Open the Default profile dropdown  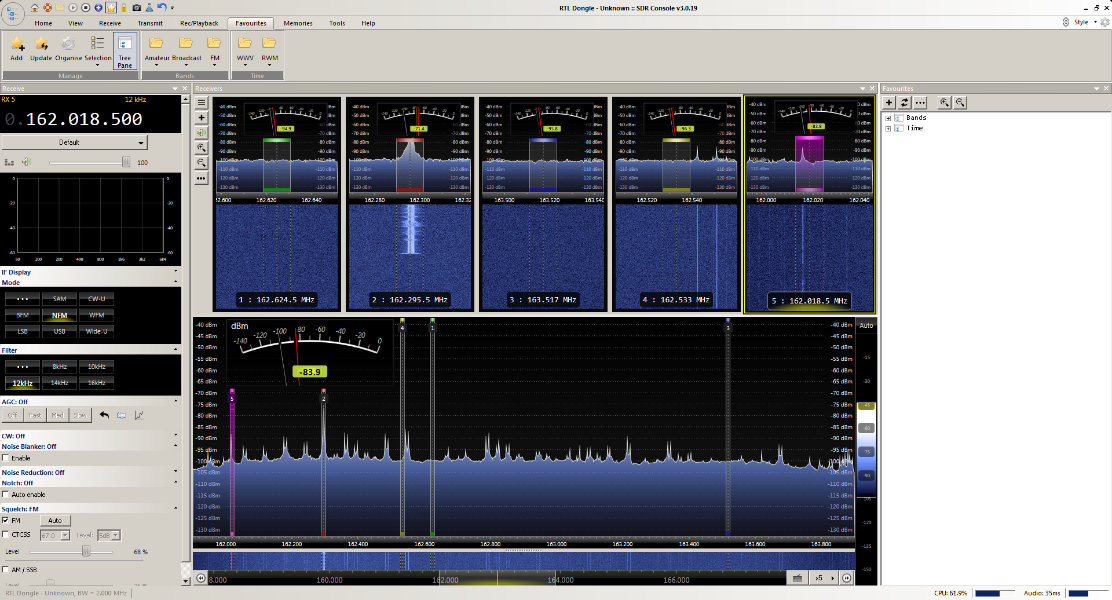(x=74, y=143)
